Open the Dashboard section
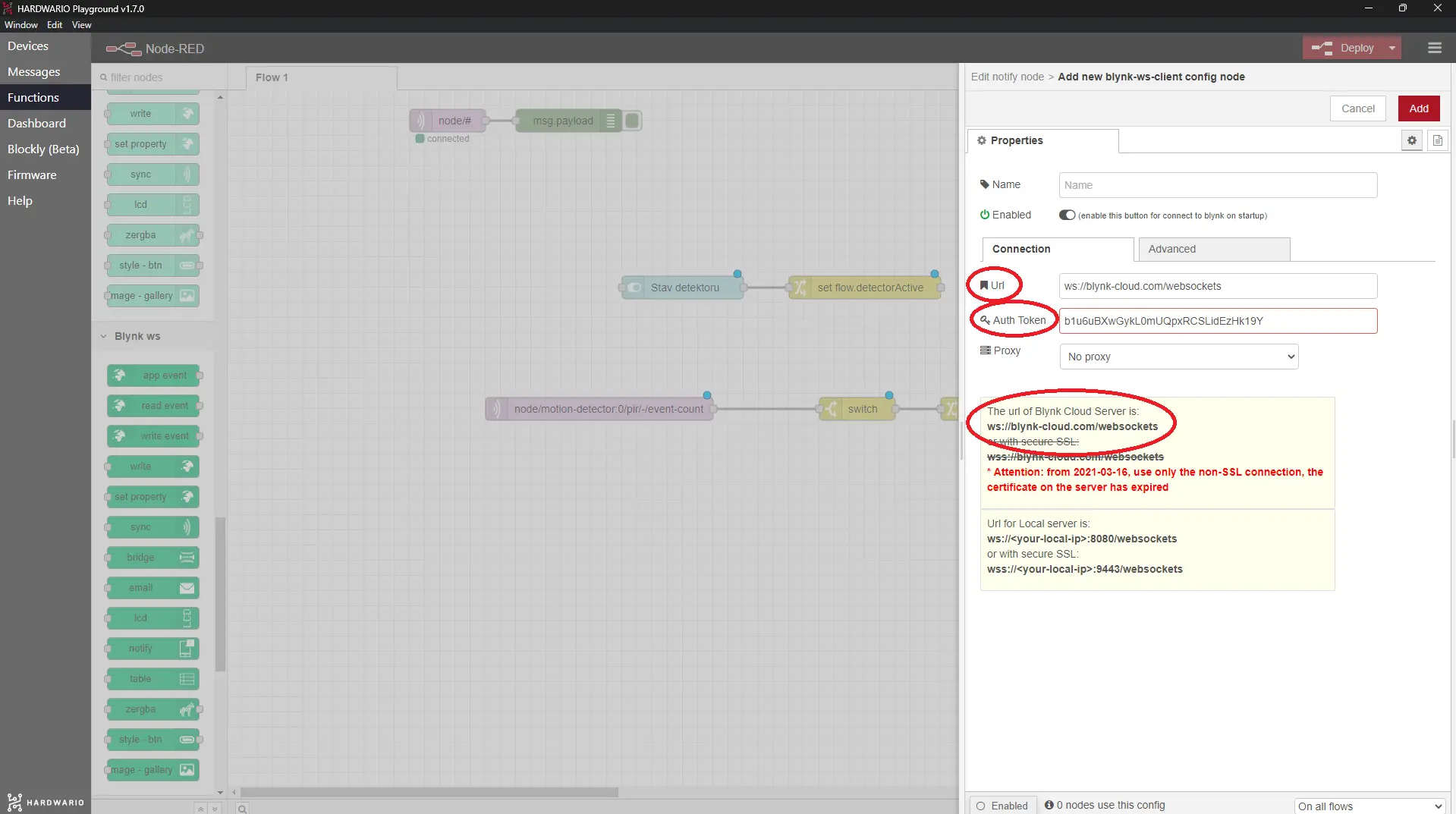1456x814 pixels. click(x=46, y=124)
